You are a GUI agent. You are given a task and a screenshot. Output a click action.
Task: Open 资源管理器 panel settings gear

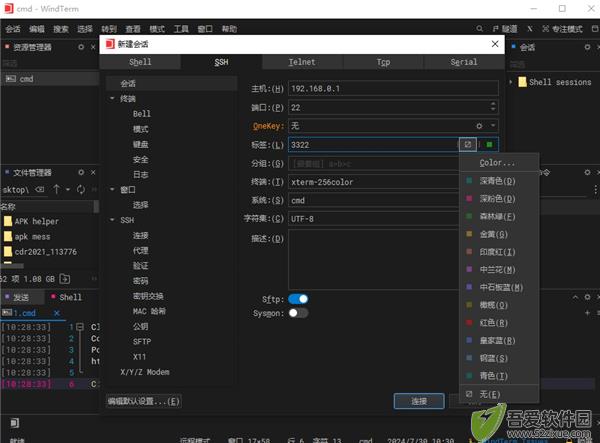coord(81,47)
